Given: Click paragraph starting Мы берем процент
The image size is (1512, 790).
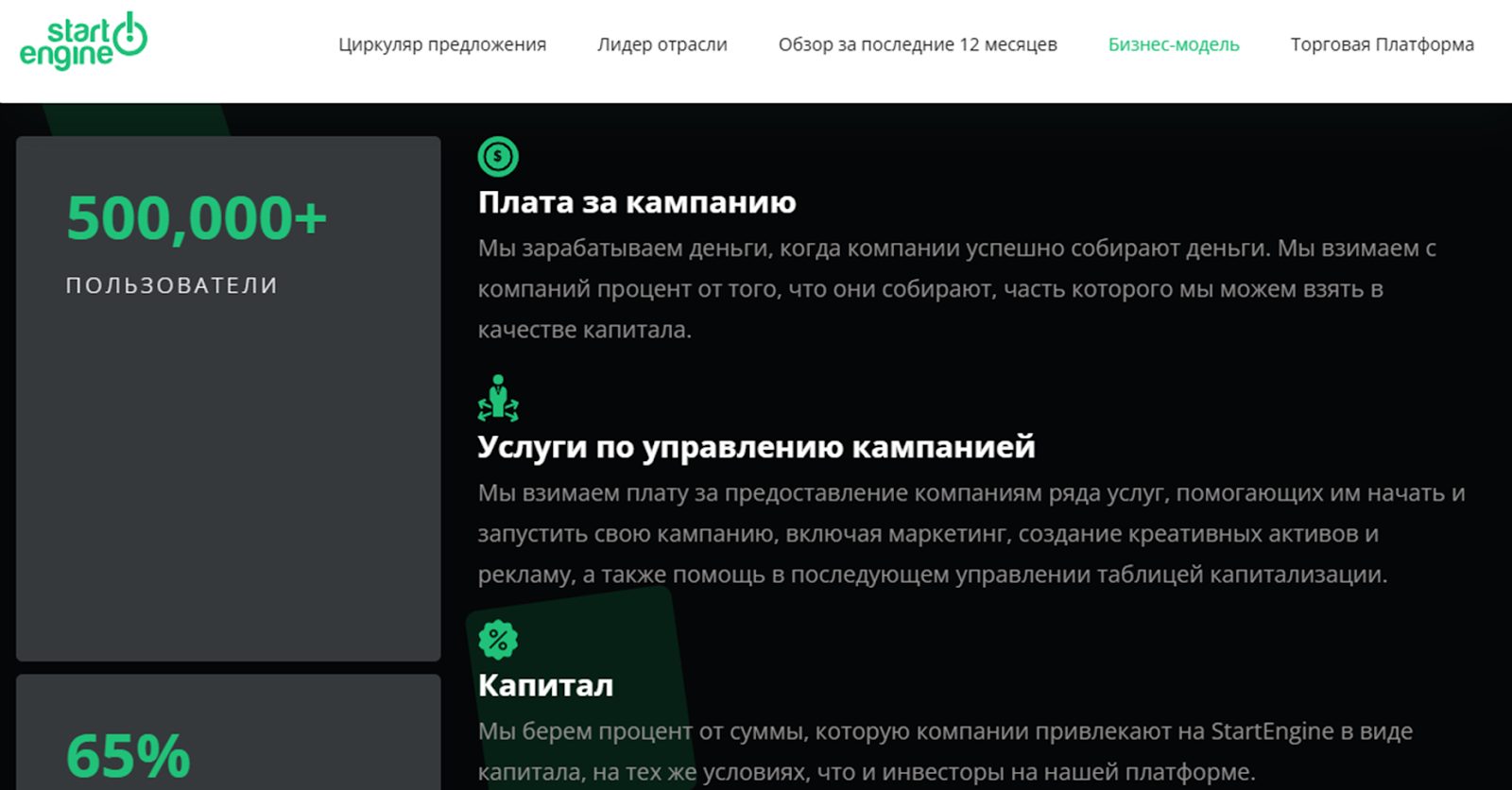Looking at the screenshot, I should click(x=945, y=751).
